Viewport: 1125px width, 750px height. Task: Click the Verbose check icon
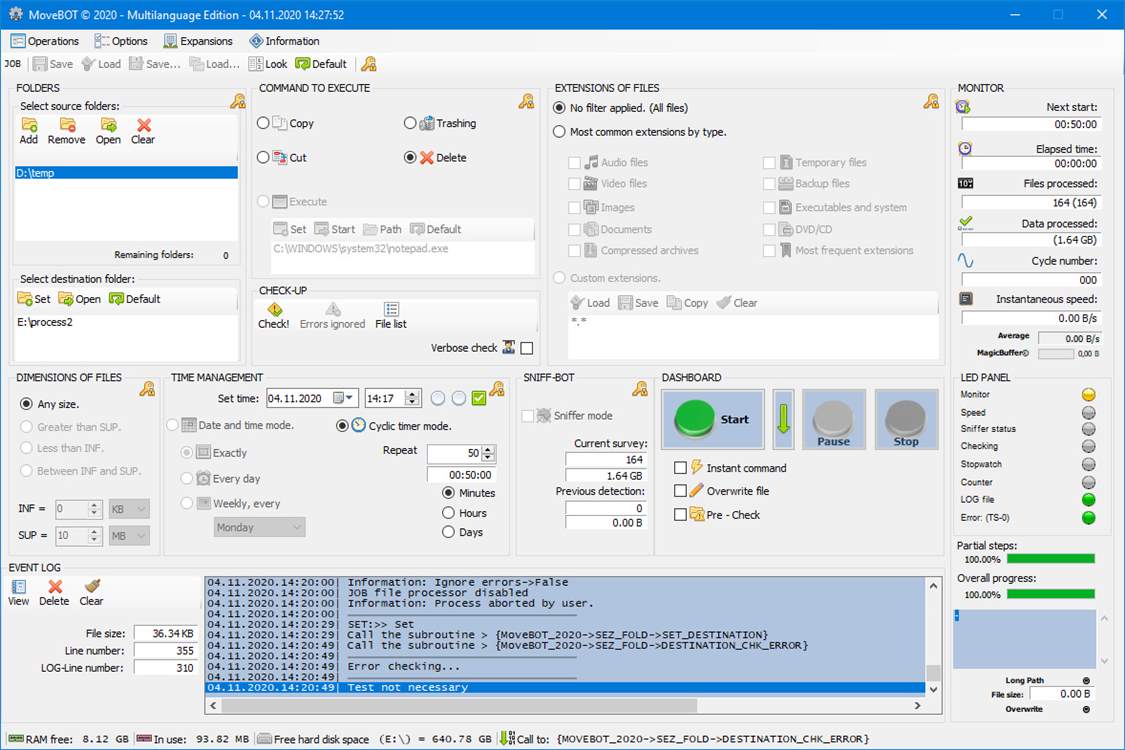click(x=509, y=347)
